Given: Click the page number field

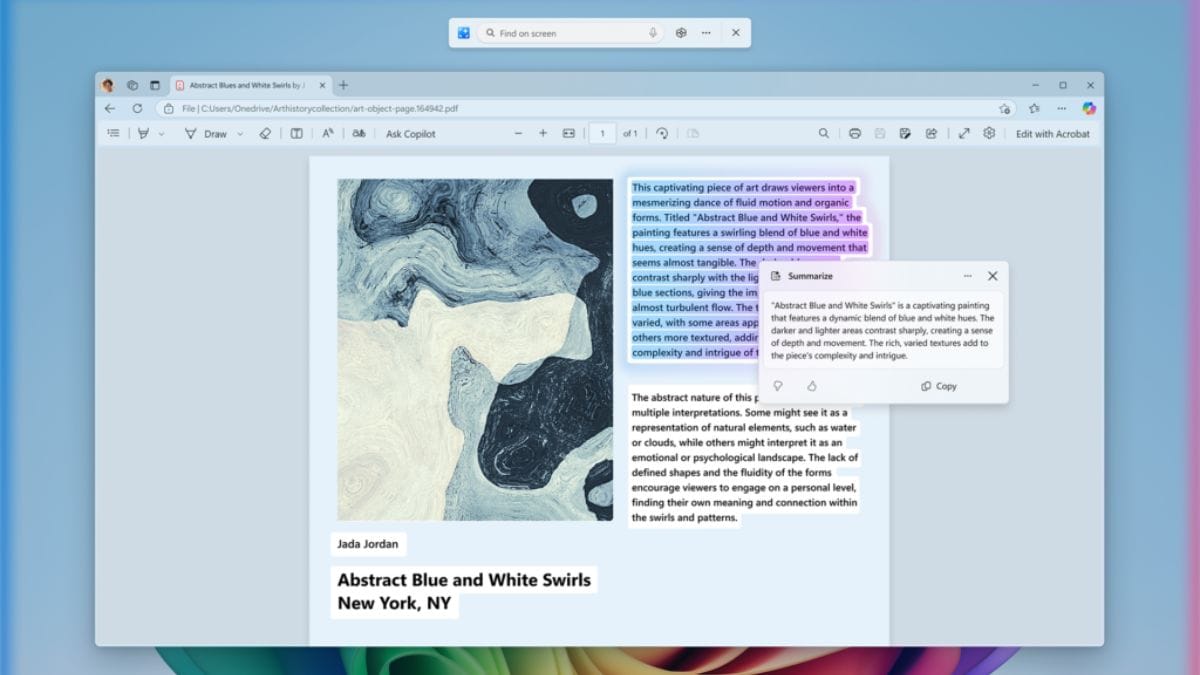Looking at the screenshot, I should point(602,133).
